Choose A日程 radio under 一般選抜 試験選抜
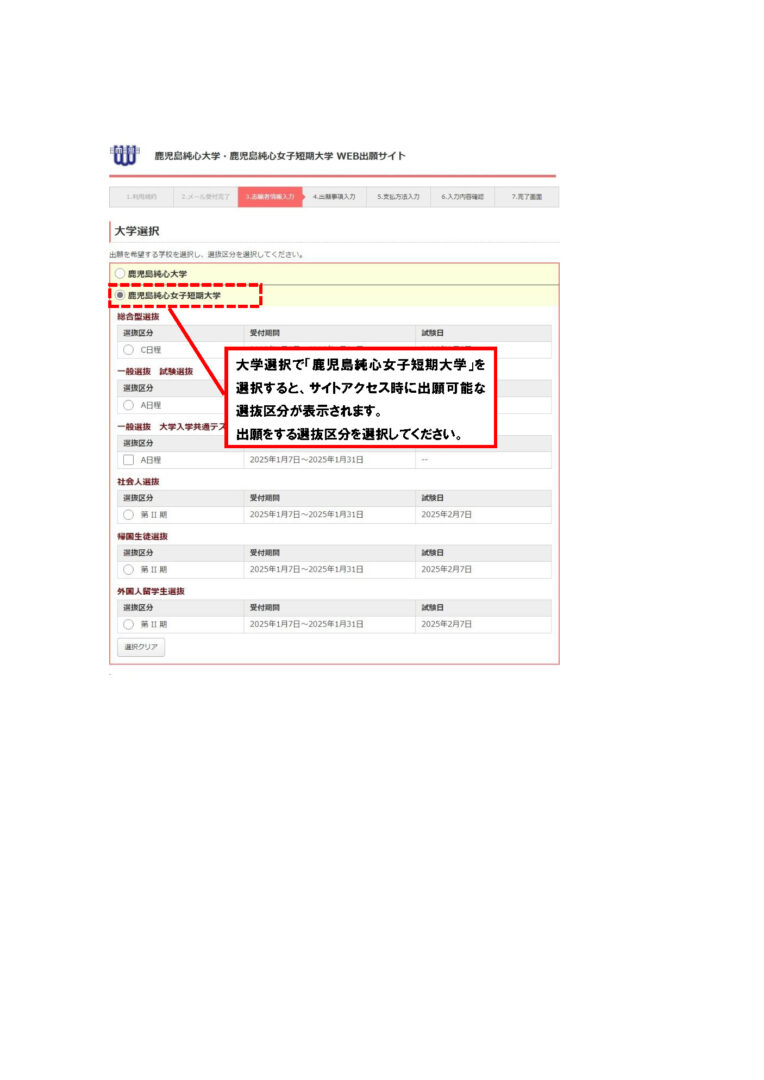 pos(128,405)
